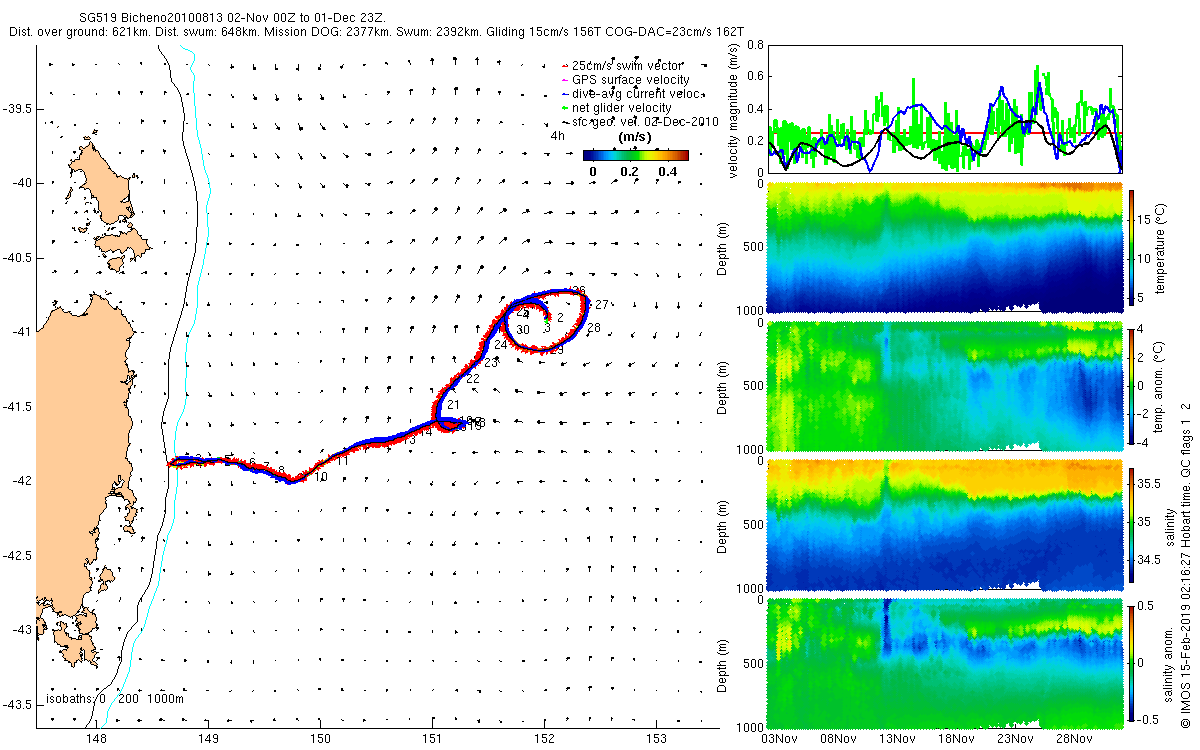Click the '23Nov' date tick
The image size is (1200, 750).
(x=1014, y=739)
